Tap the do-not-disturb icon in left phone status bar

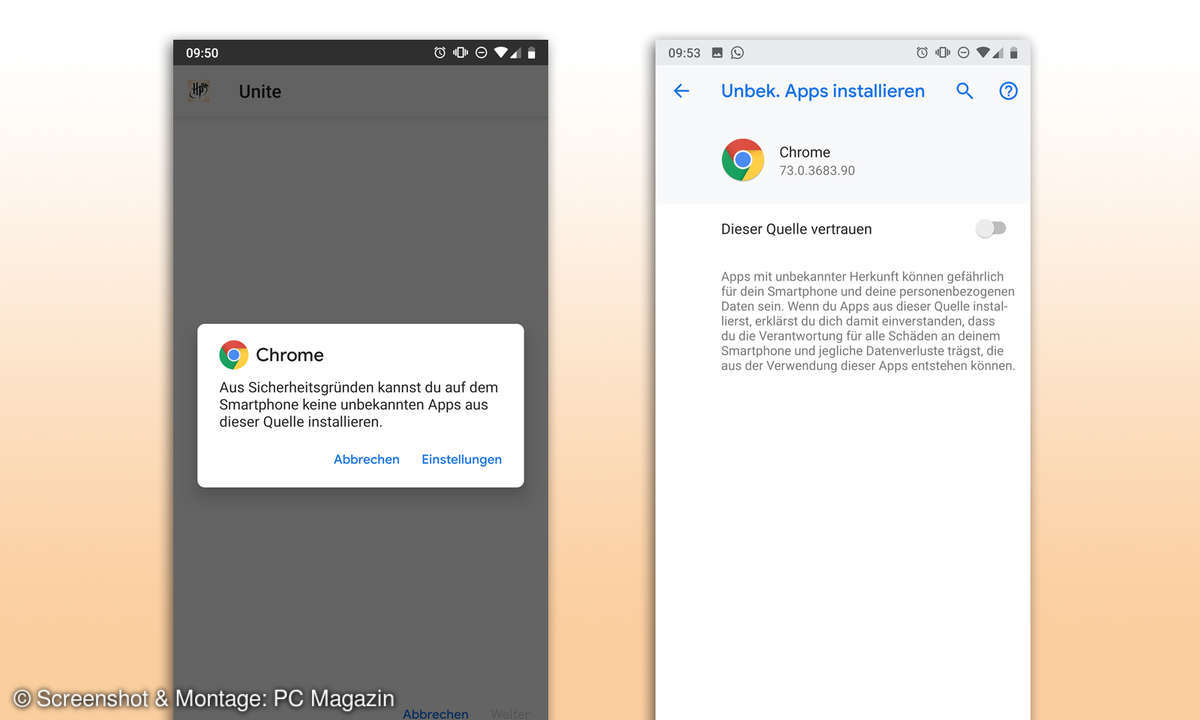[x=481, y=53]
